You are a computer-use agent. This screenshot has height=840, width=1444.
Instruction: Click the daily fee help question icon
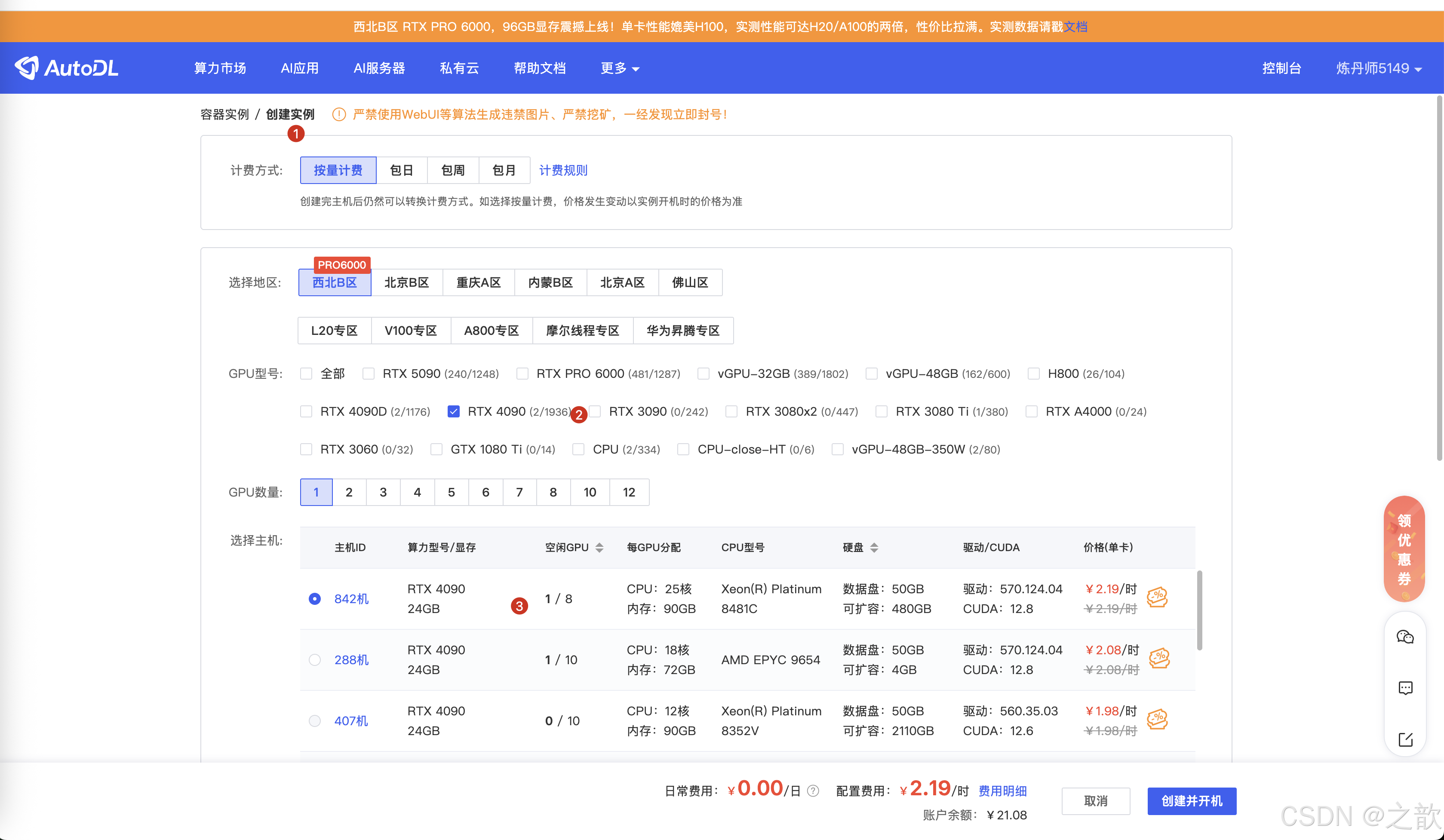[x=813, y=791]
